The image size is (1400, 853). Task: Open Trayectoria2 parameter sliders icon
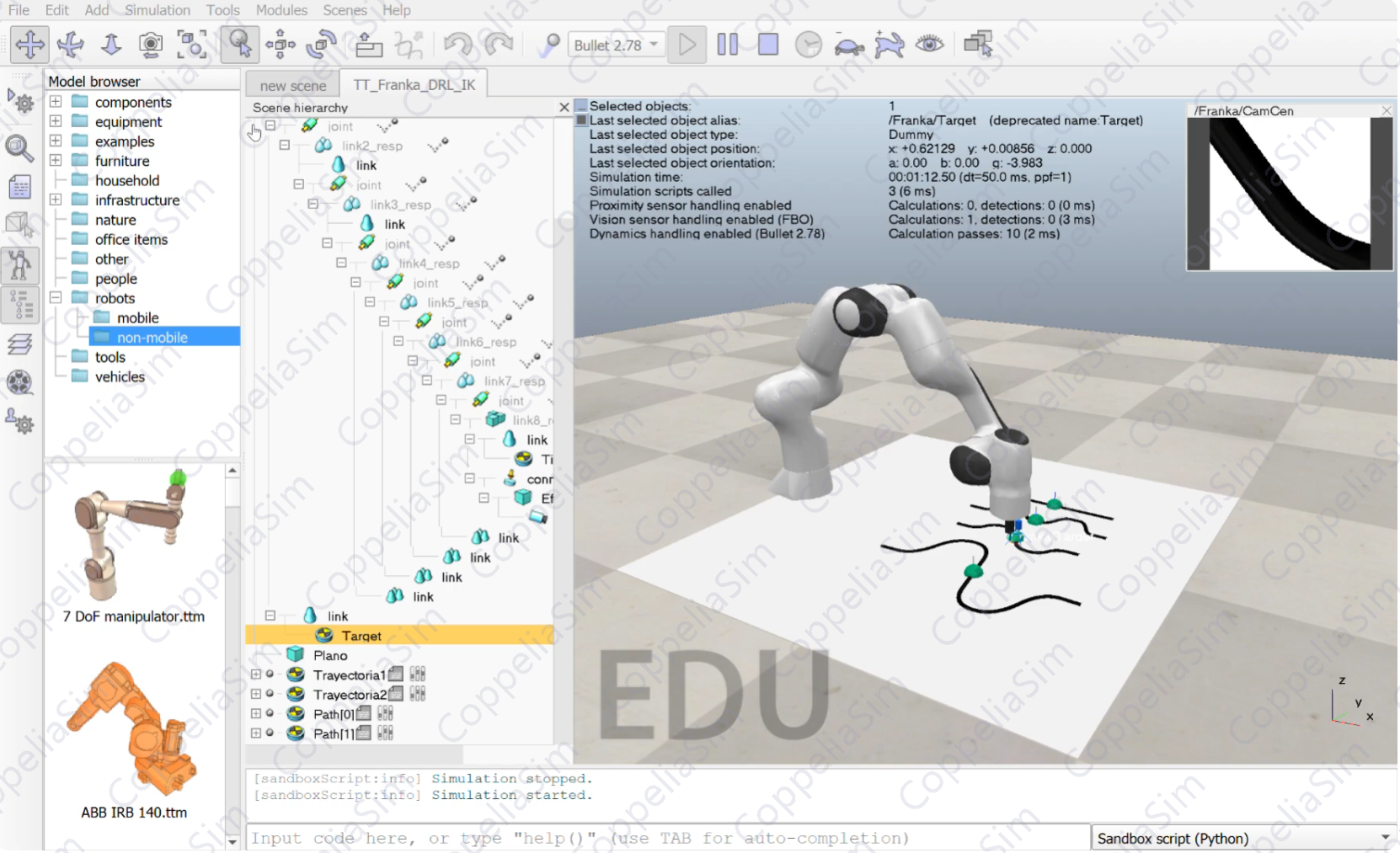pyautogui.click(x=417, y=694)
